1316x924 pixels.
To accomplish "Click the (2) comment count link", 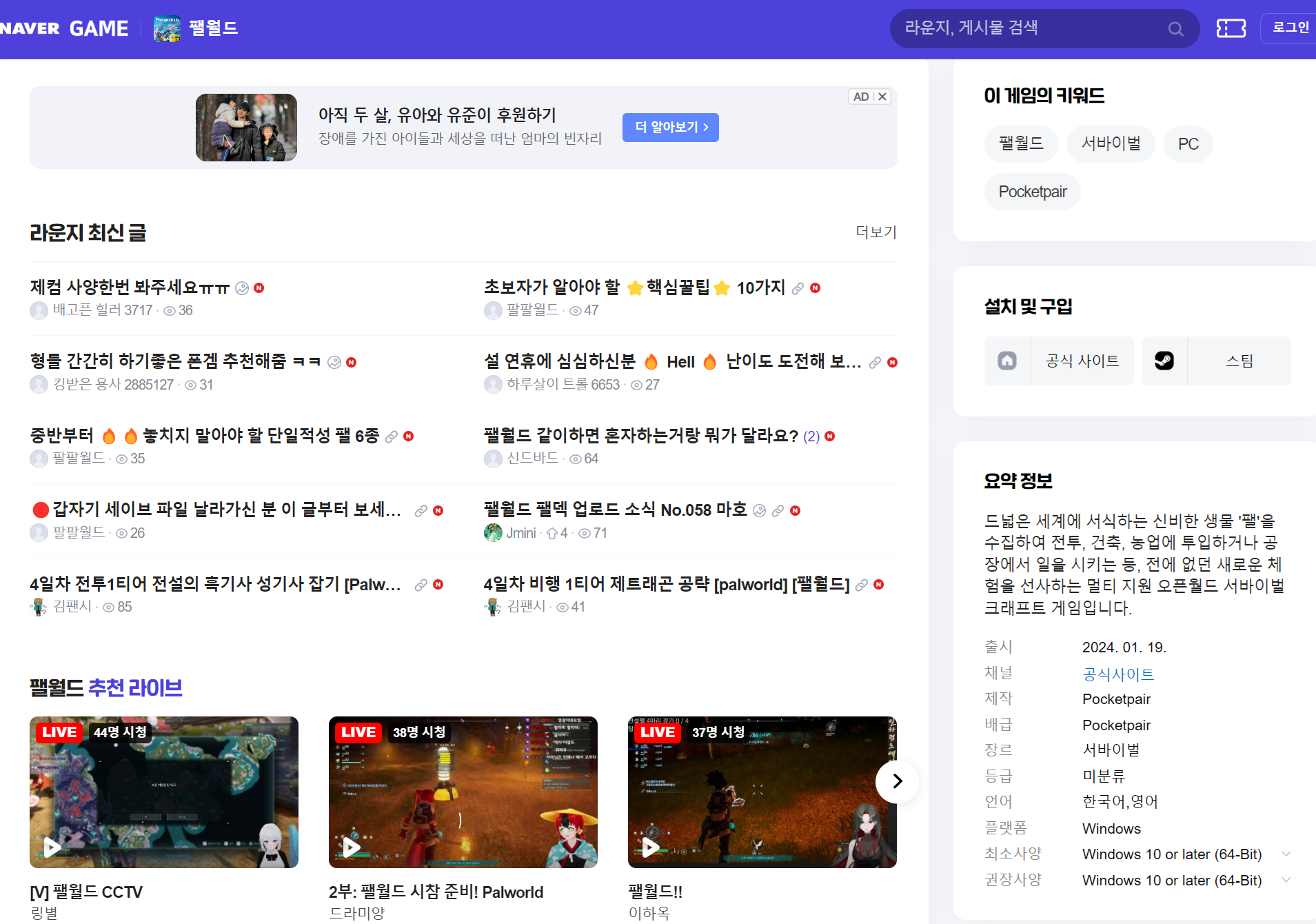I will point(811,436).
